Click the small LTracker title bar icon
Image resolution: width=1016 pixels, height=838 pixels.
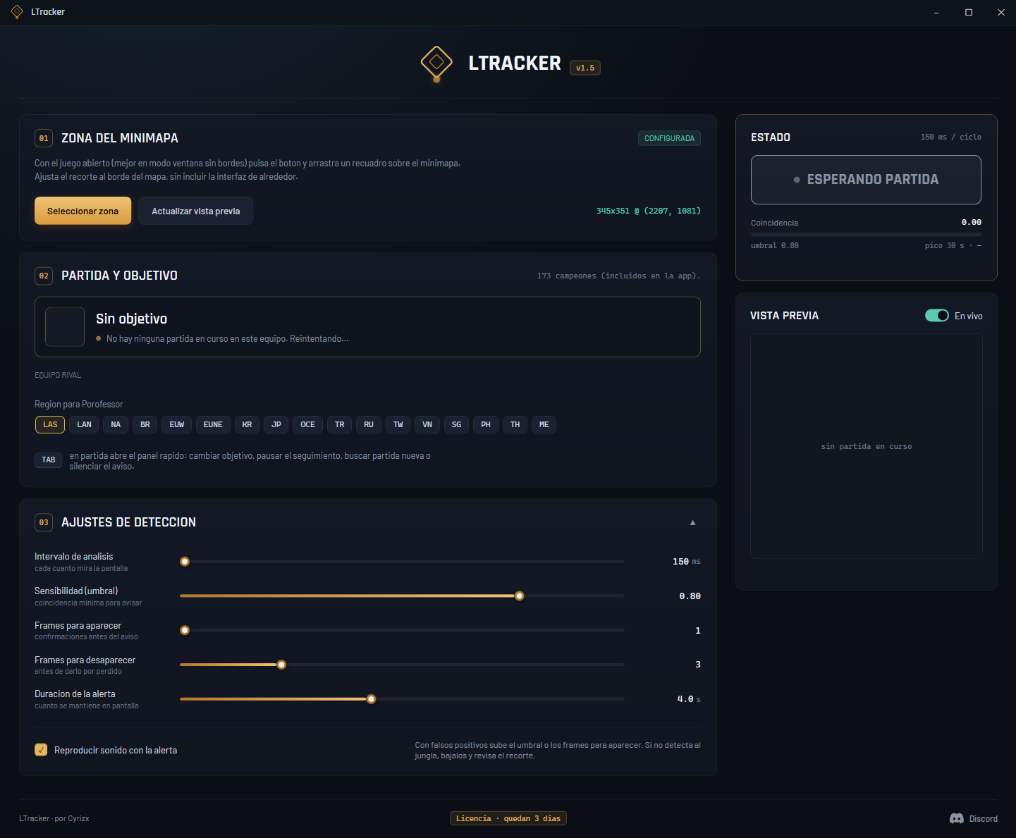pos(17,12)
